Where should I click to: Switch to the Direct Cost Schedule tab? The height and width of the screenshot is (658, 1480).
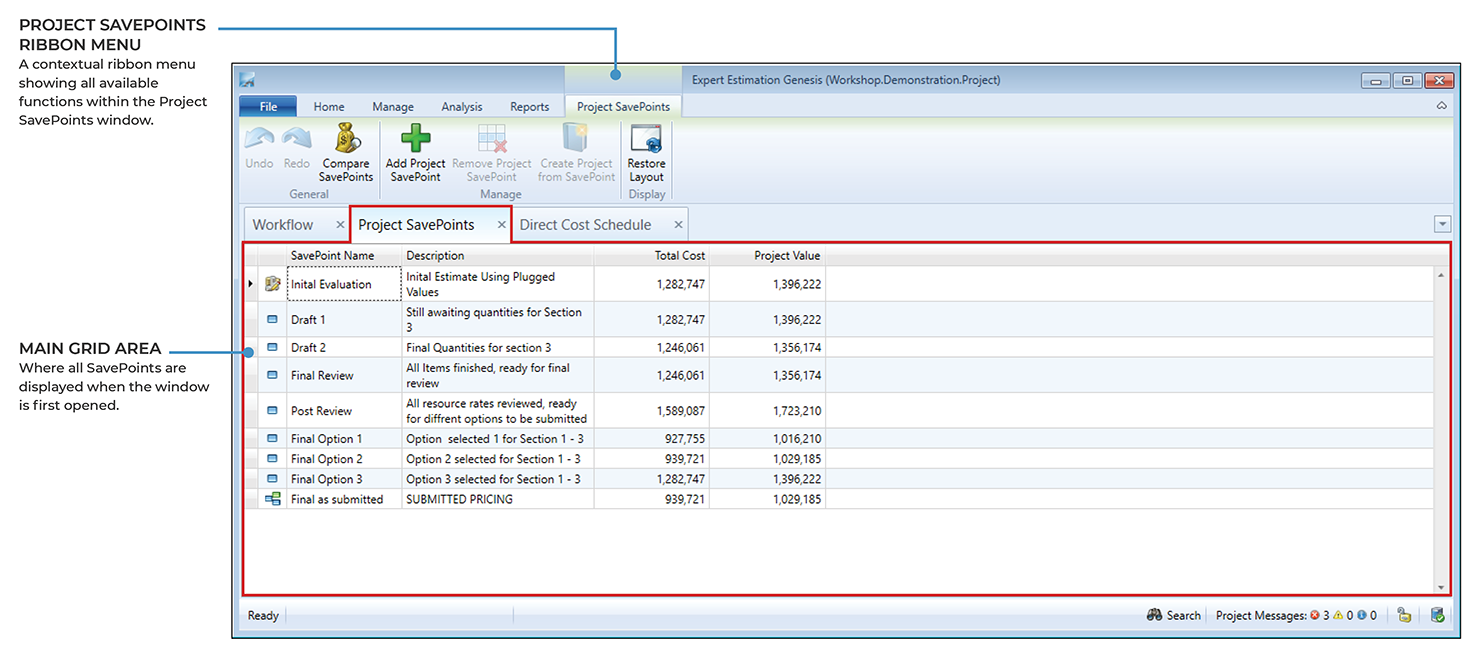585,225
